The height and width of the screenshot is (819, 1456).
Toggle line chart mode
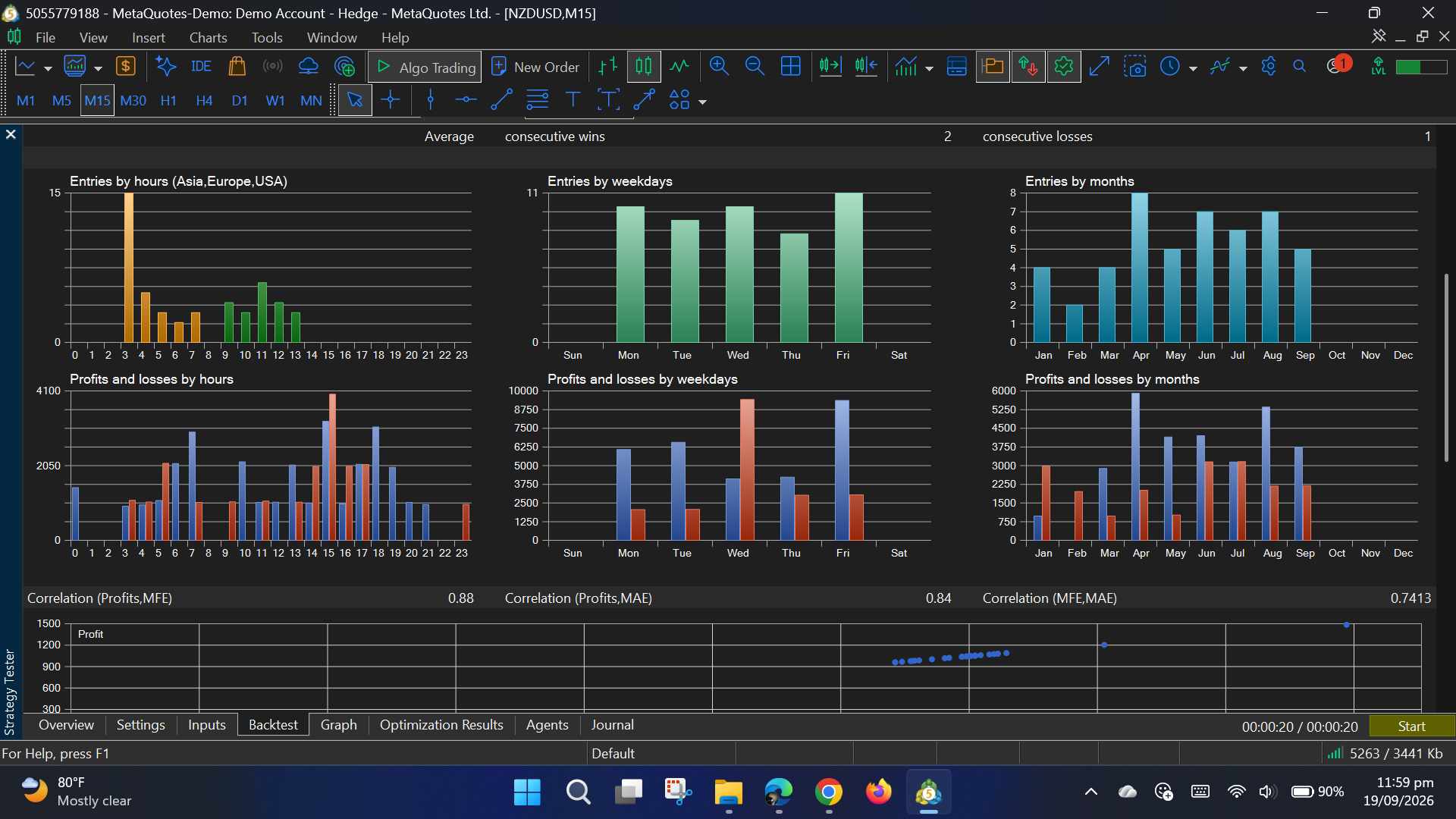tap(679, 67)
